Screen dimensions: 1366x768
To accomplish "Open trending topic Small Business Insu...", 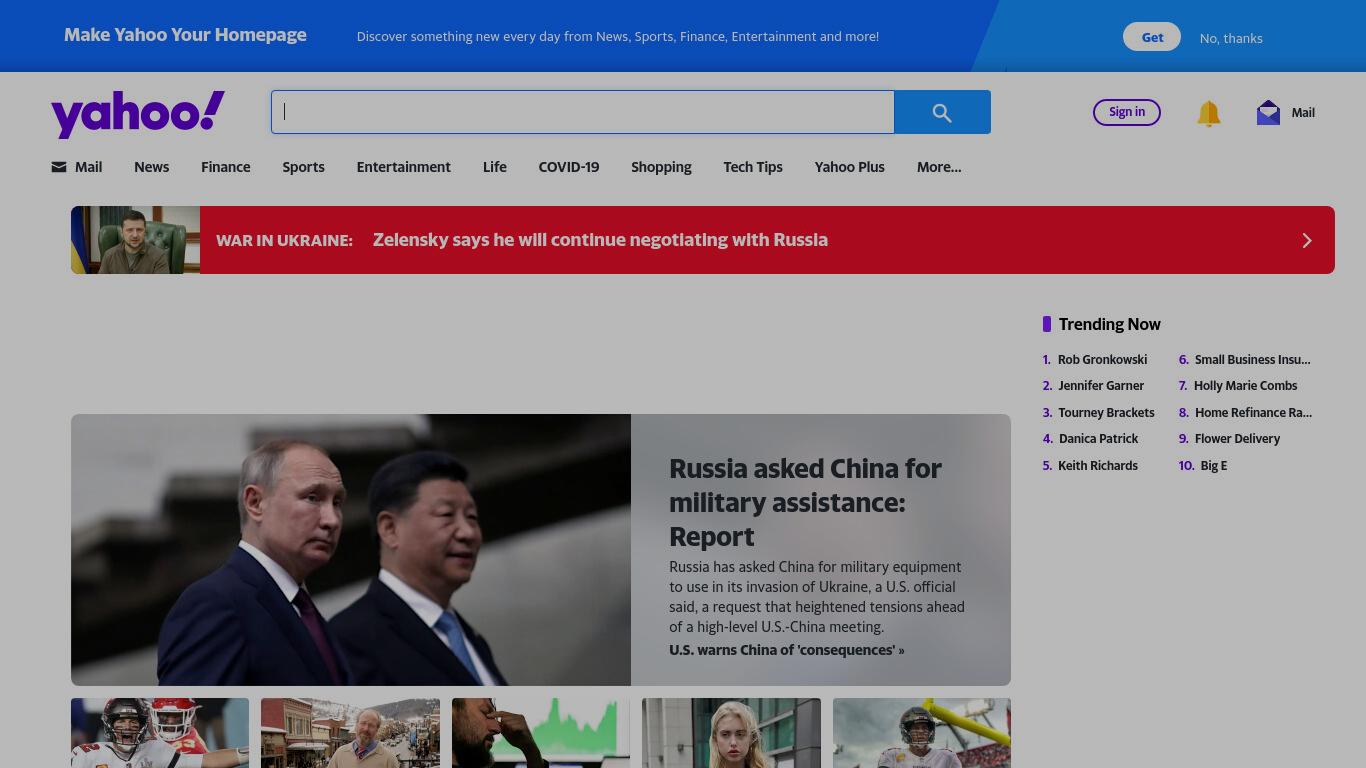I will (x=1252, y=359).
